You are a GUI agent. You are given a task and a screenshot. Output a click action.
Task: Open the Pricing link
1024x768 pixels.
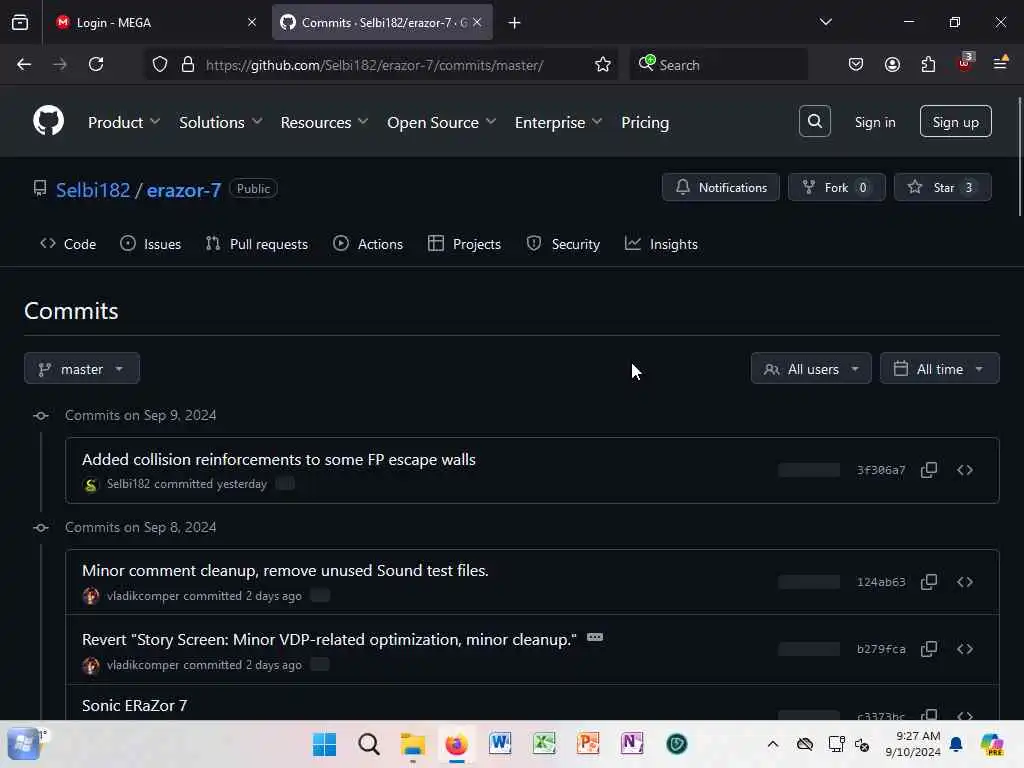[645, 122]
